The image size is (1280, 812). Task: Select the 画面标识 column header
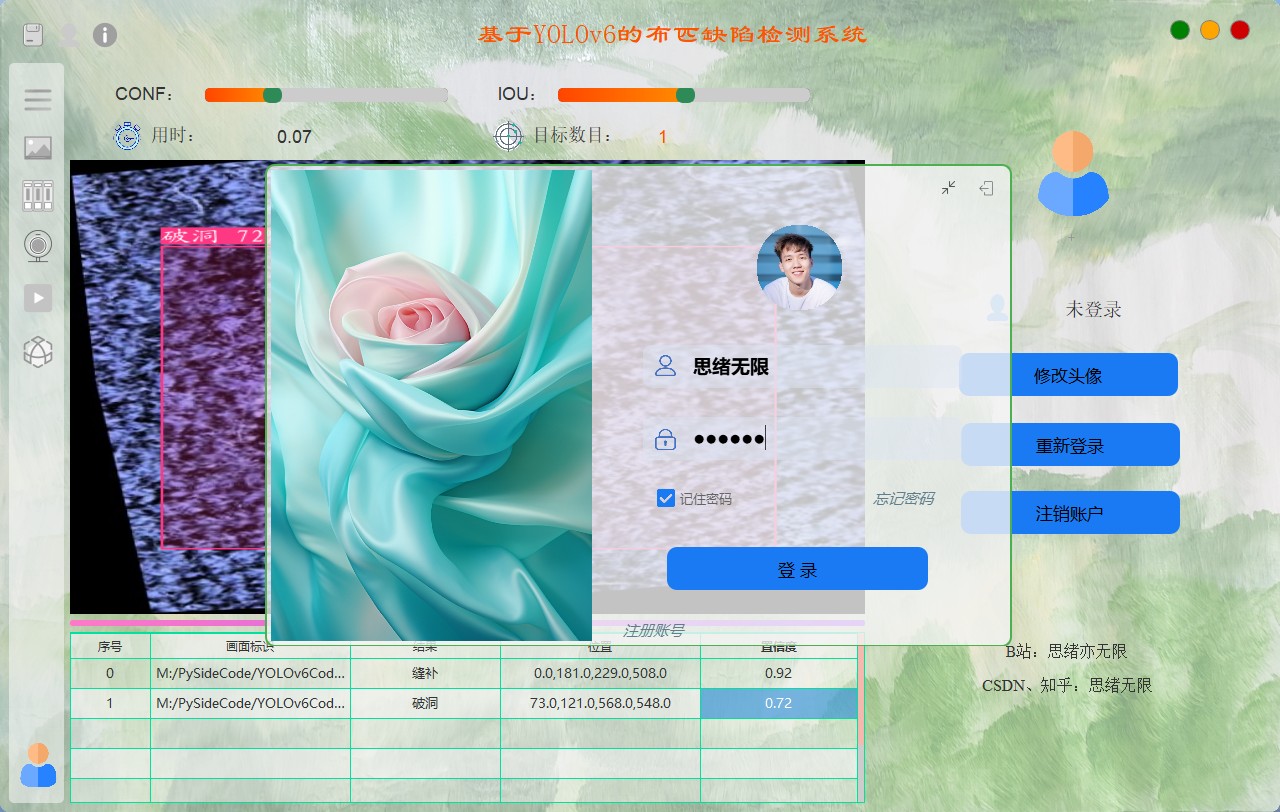(x=250, y=646)
